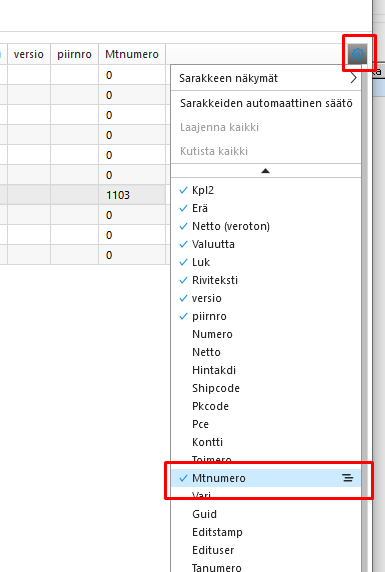This screenshot has height=572, width=385.
Task: Enable the Numero column
Action: [266, 334]
